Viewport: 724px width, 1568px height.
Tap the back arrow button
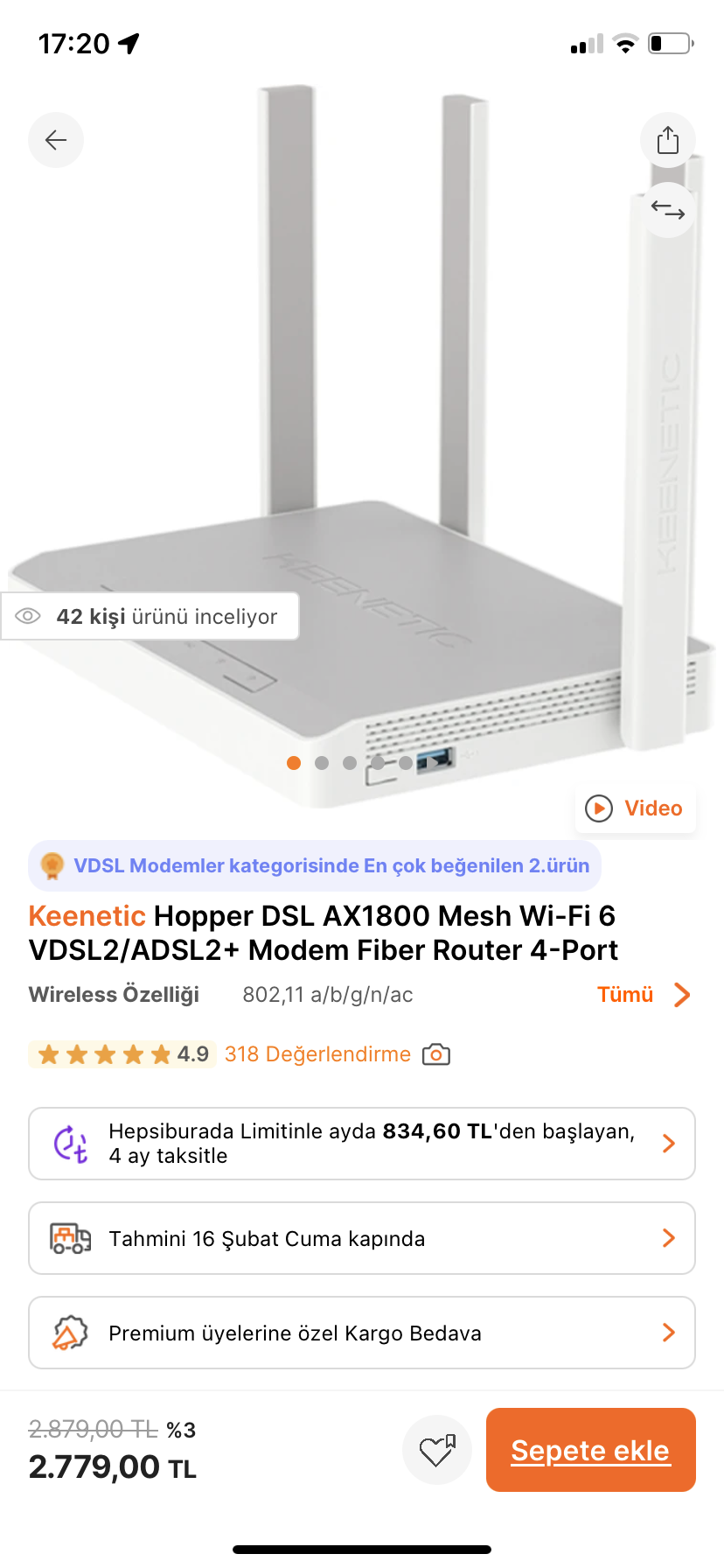56,140
